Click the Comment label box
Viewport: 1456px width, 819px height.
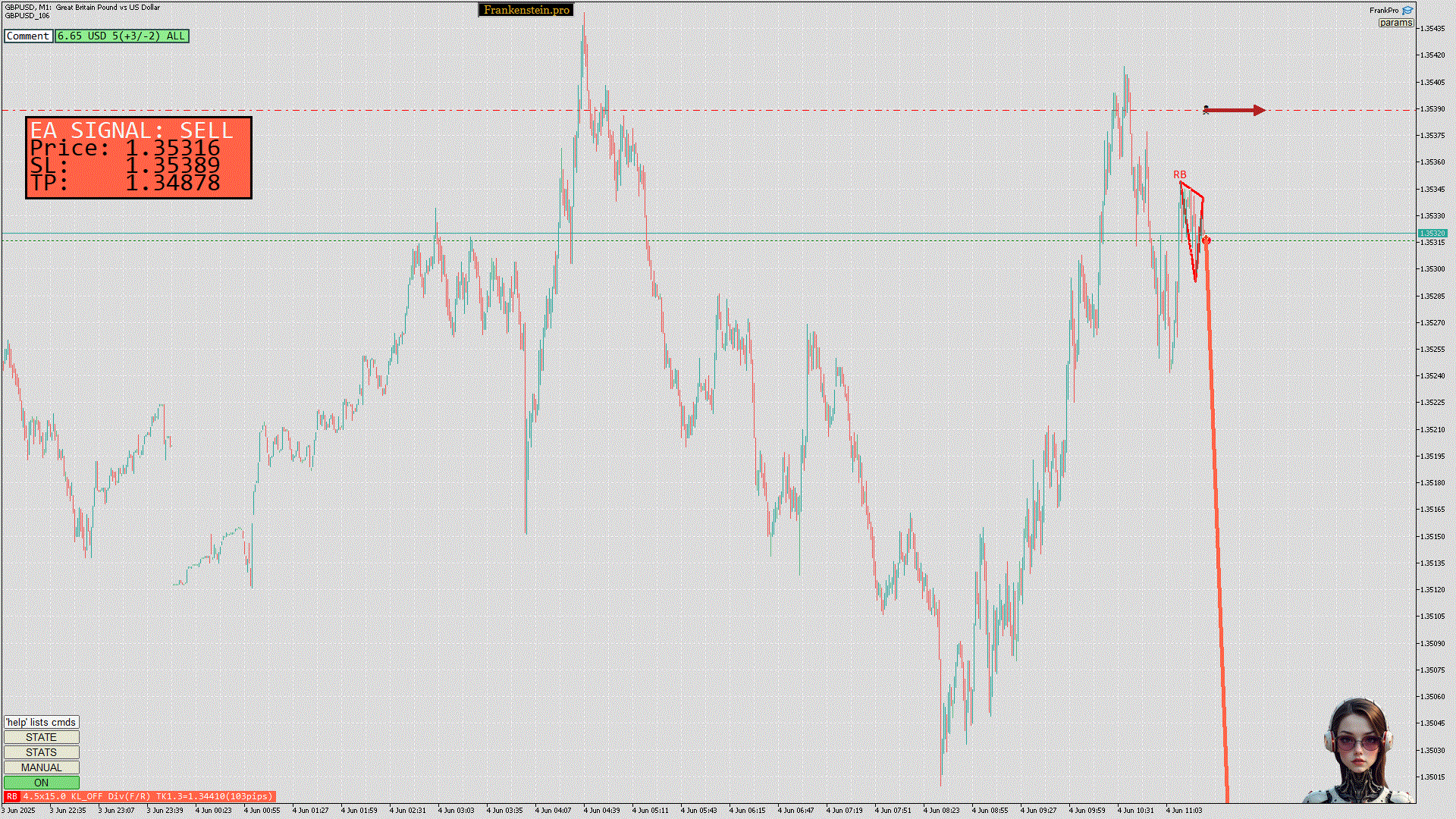coord(28,36)
